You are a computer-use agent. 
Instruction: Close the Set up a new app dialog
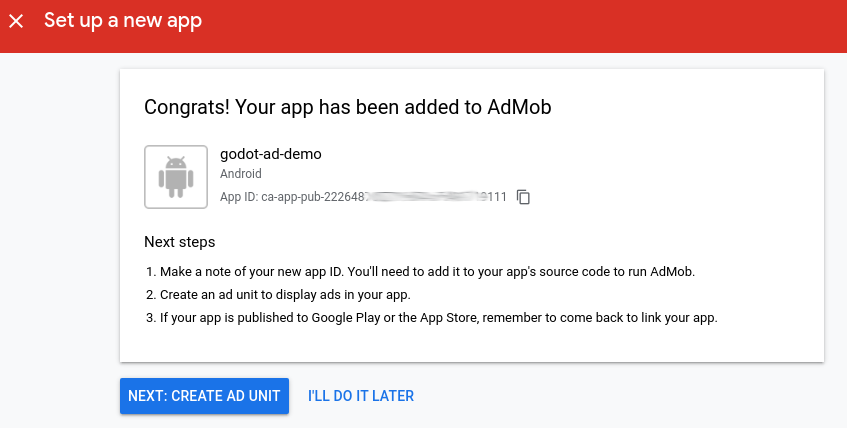pos(16,21)
